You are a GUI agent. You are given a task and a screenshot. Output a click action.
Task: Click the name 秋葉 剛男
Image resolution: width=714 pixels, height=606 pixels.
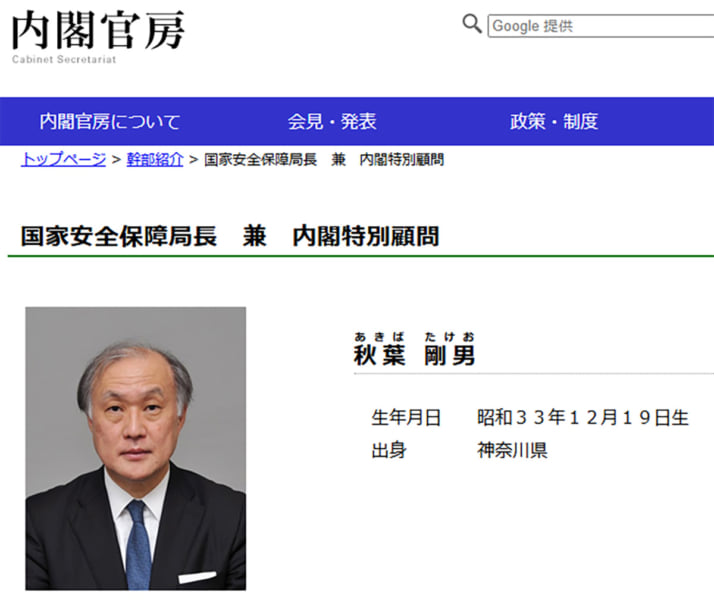[x=415, y=355]
